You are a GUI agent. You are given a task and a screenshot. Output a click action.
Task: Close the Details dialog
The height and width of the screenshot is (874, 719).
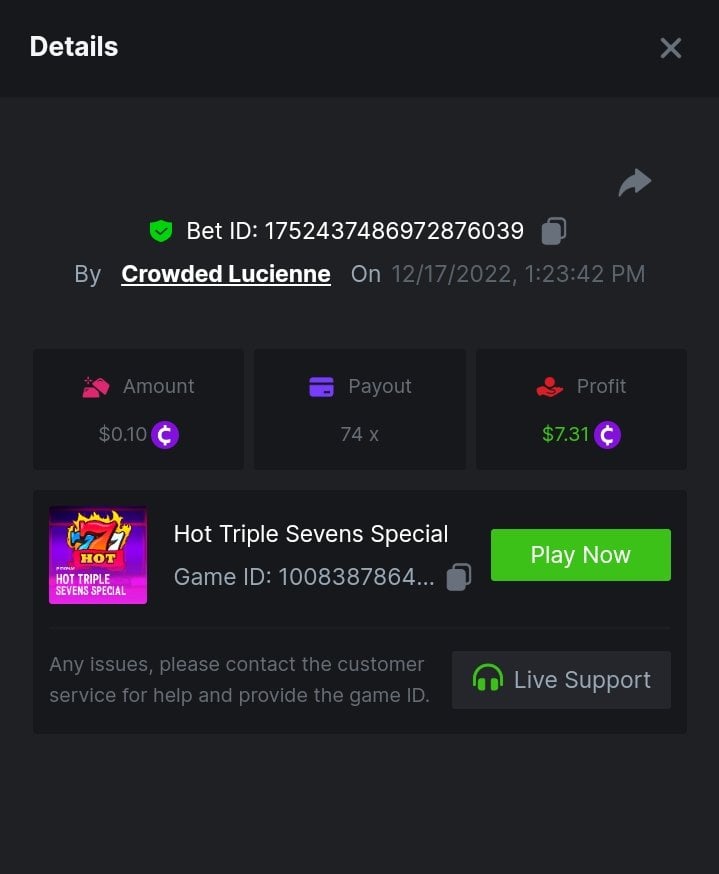pyautogui.click(x=671, y=48)
